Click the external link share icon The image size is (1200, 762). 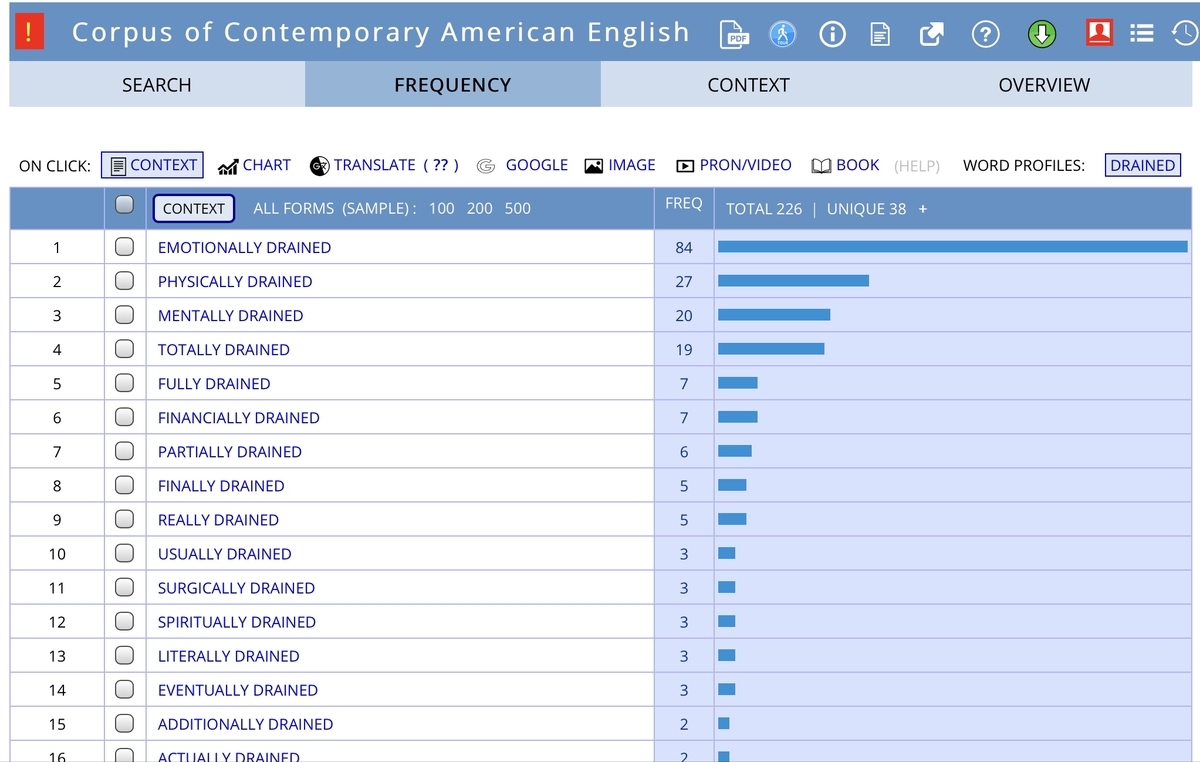tap(931, 35)
